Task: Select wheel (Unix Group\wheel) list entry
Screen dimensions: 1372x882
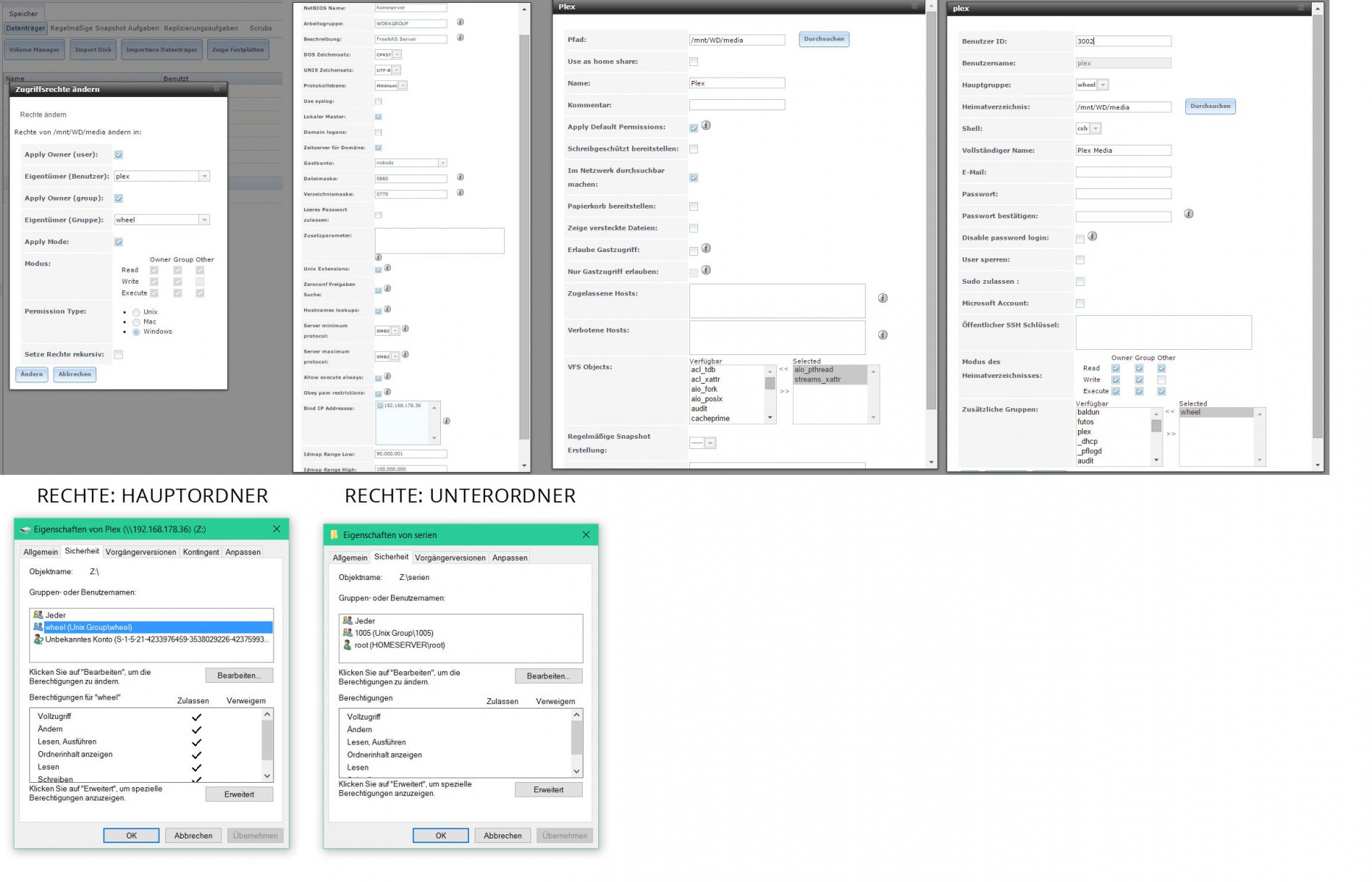Action: coord(152,627)
